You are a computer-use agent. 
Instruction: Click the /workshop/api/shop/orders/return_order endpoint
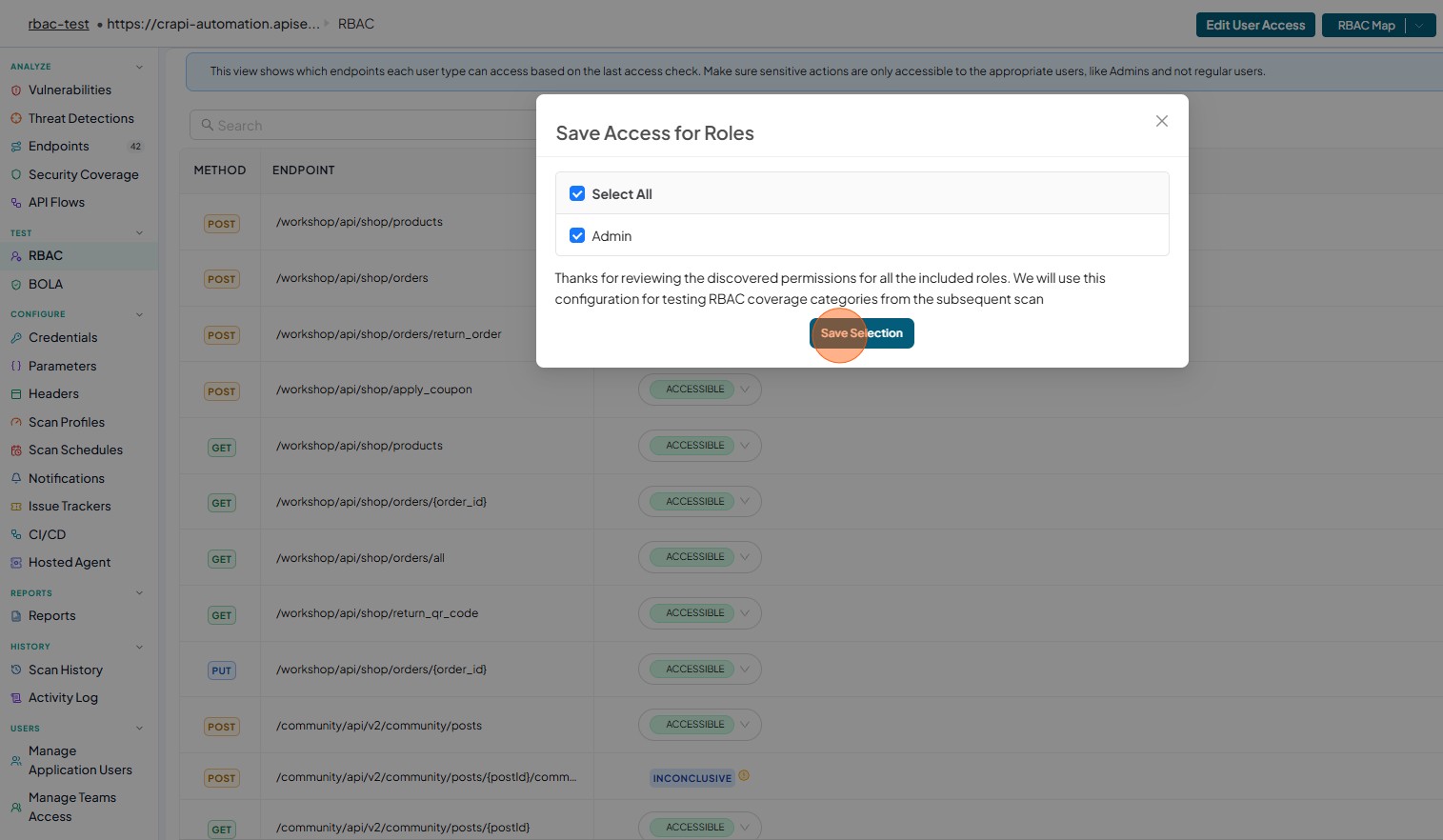(x=389, y=334)
